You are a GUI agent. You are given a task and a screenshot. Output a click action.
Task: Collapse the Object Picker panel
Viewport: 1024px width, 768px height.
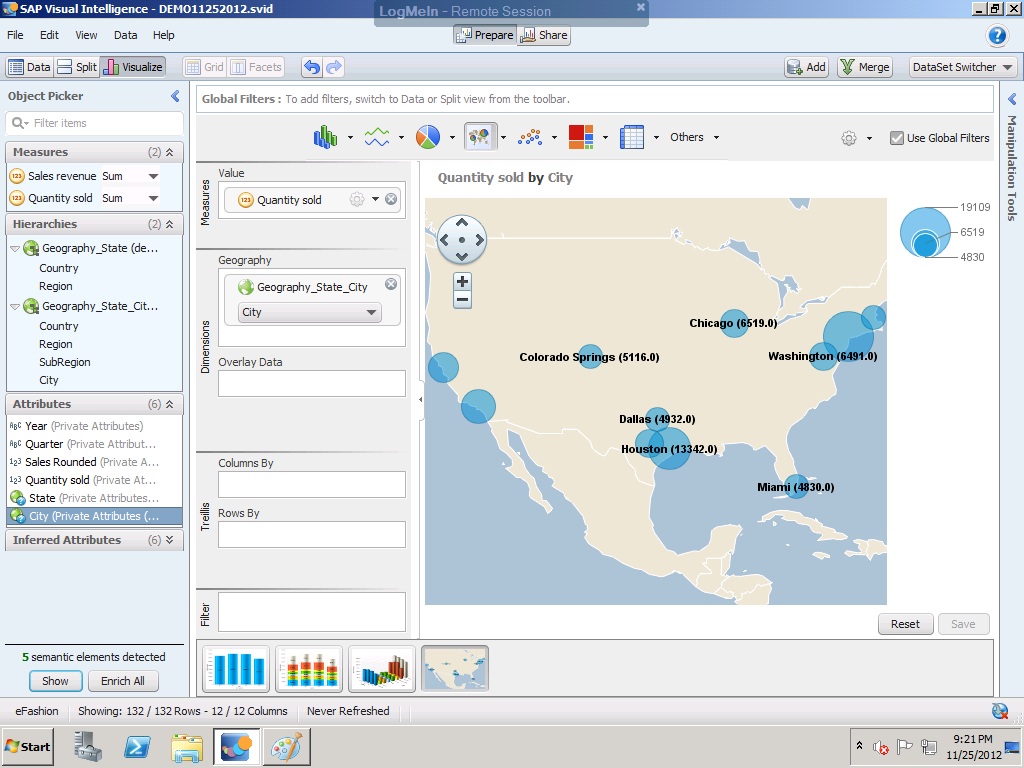pos(175,96)
